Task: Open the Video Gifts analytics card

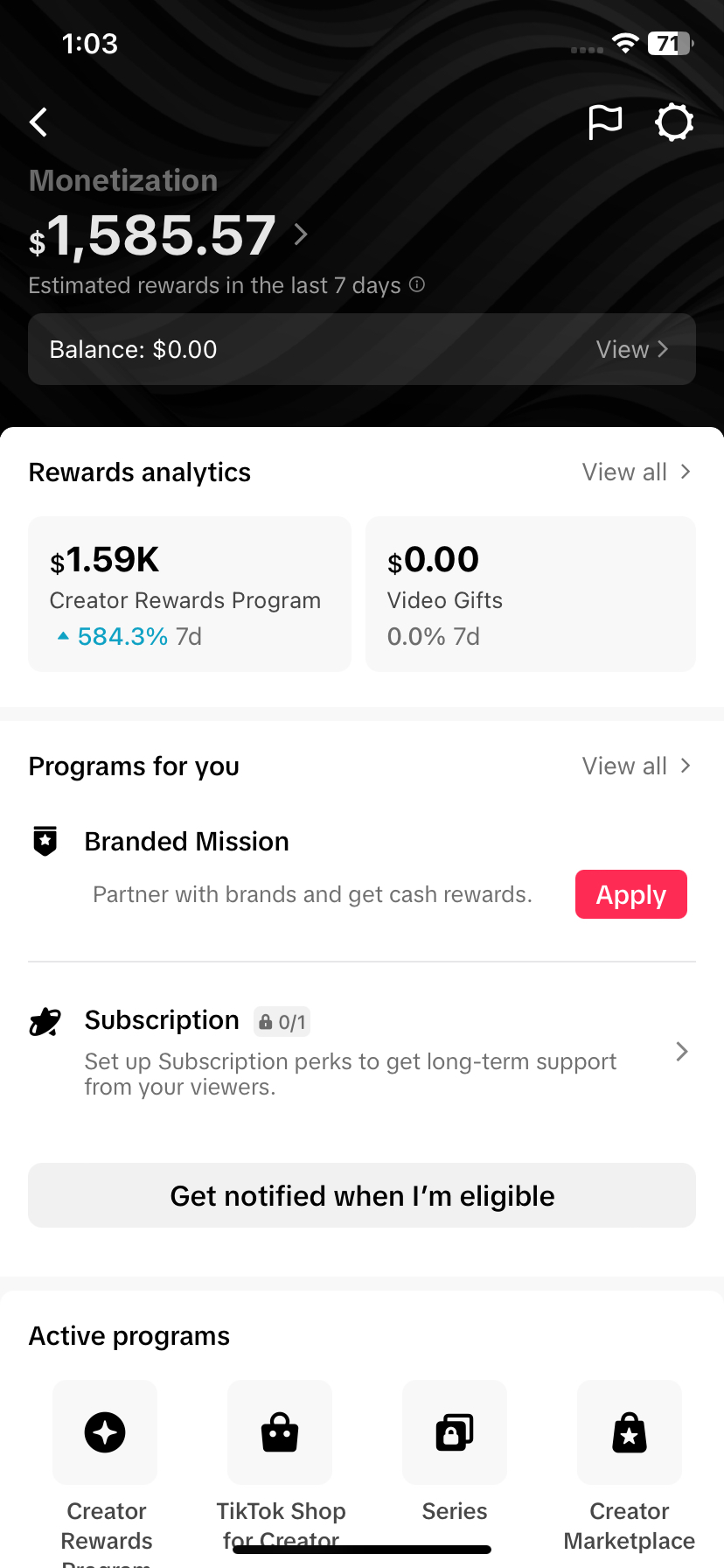Action: point(530,594)
